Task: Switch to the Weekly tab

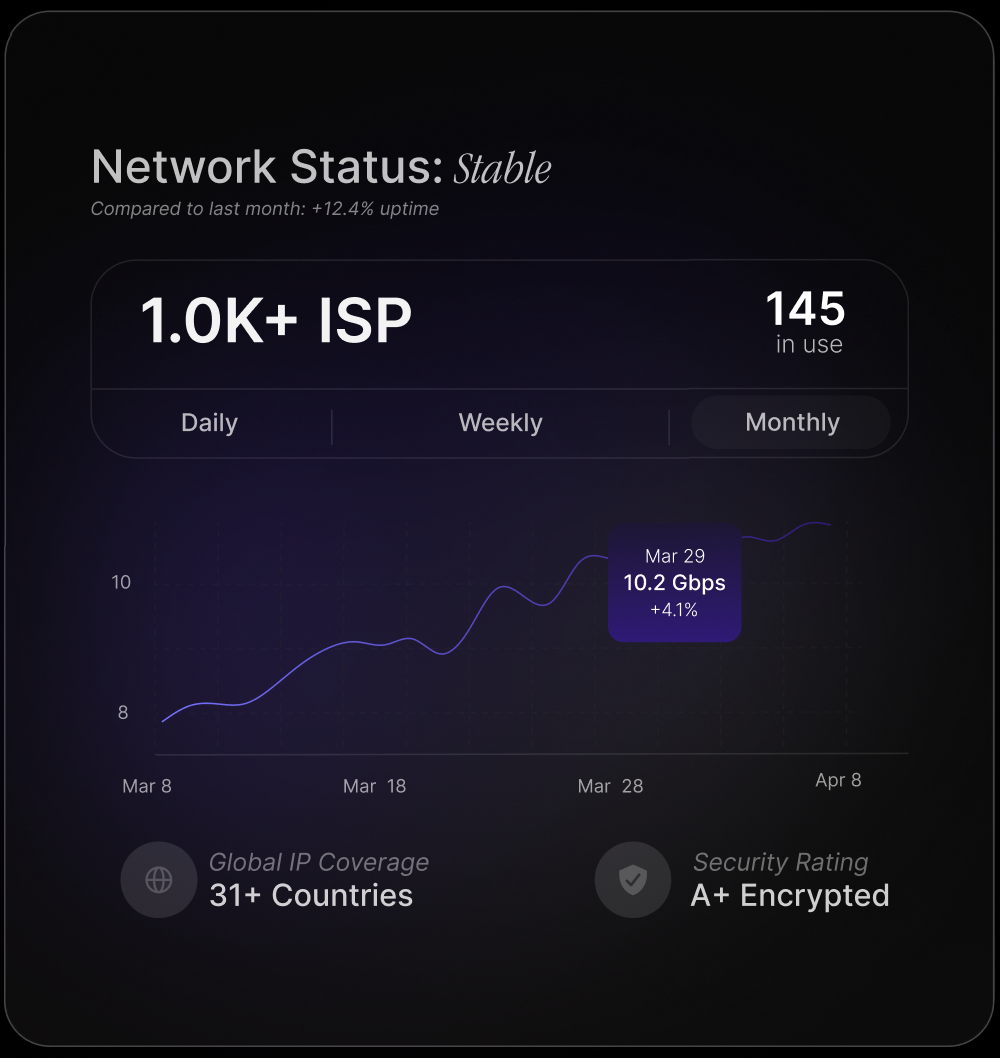Action: click(500, 423)
